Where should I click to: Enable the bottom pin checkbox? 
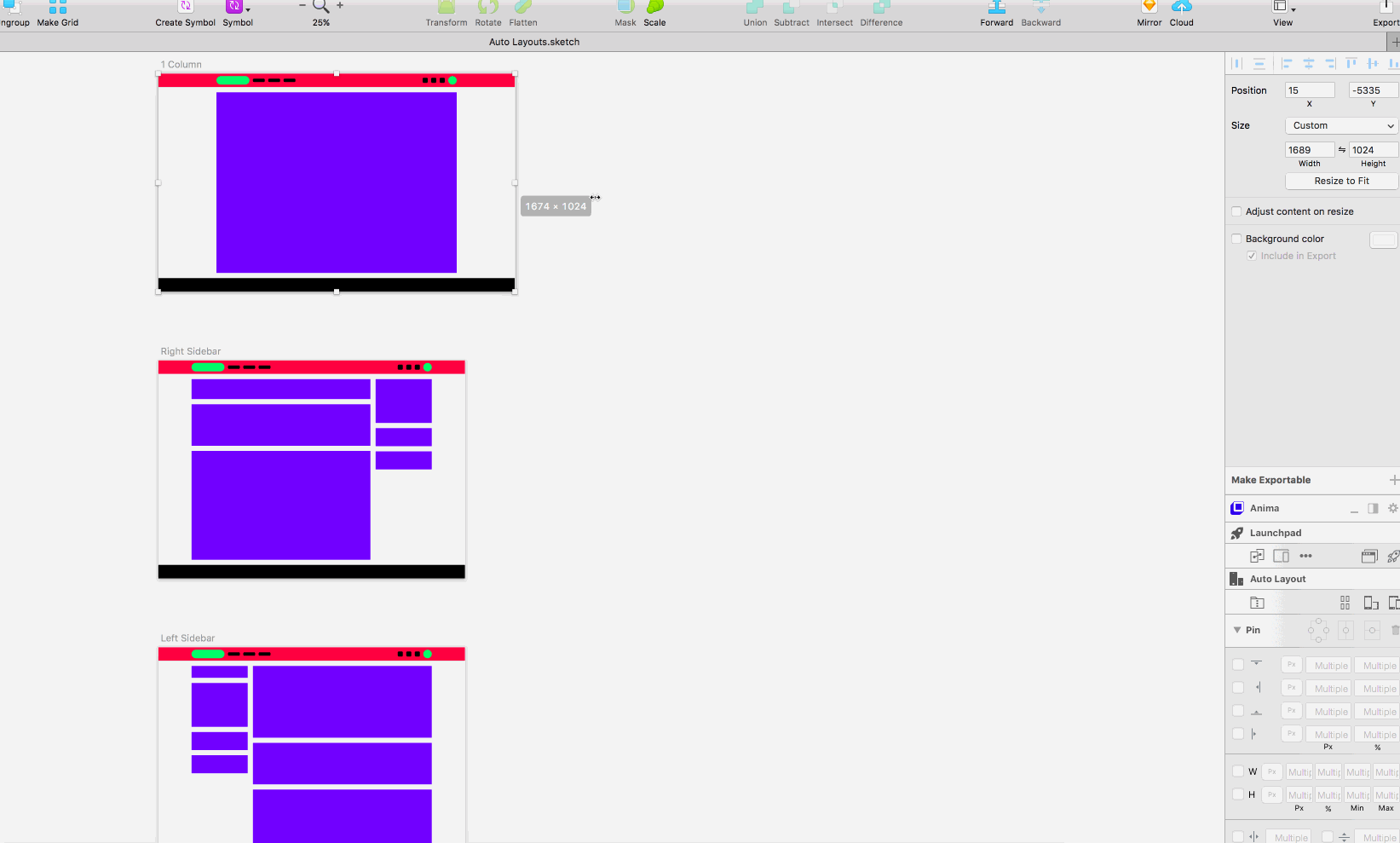point(1238,711)
